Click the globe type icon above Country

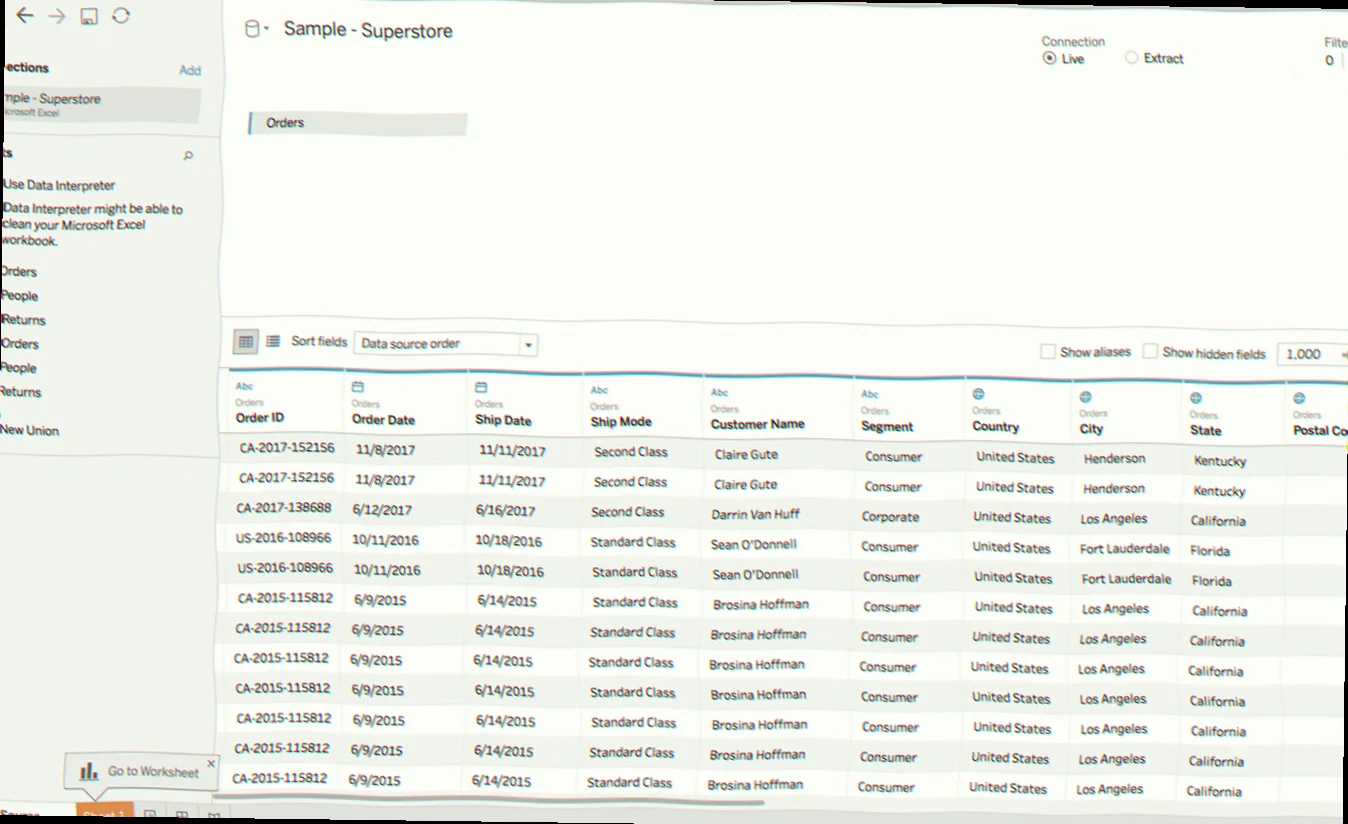(x=979, y=394)
